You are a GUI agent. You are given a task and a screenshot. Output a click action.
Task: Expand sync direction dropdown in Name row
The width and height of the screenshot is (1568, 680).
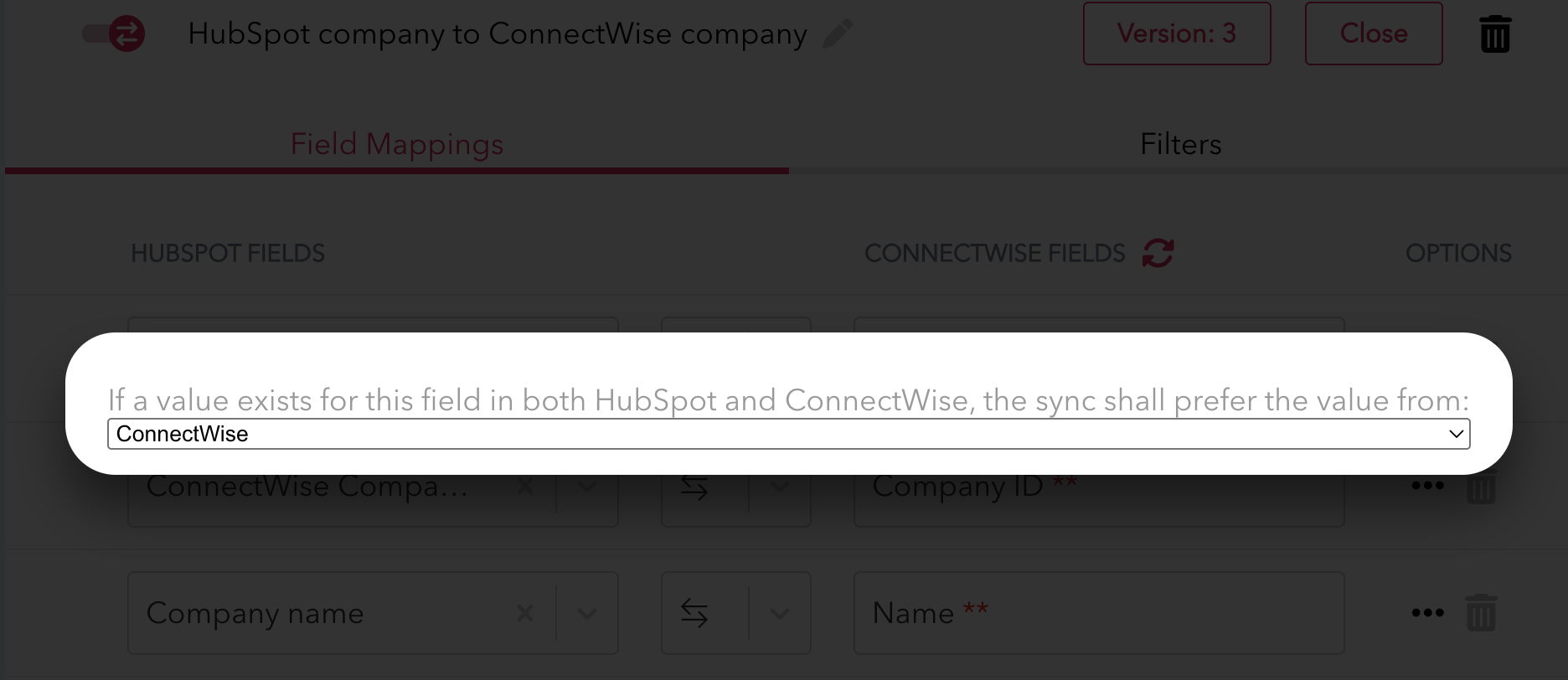(780, 614)
